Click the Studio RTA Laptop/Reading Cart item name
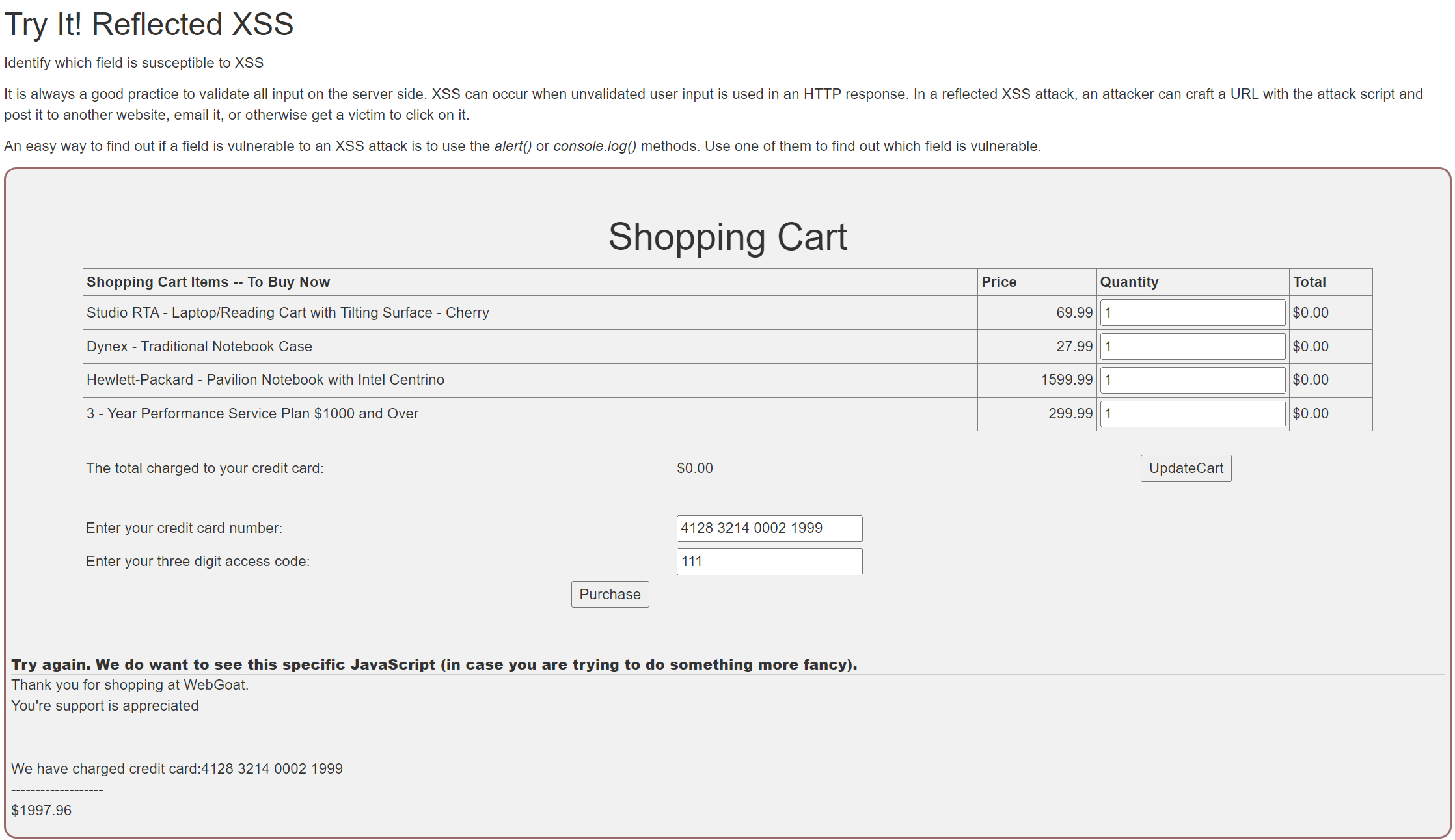 [x=288, y=313]
